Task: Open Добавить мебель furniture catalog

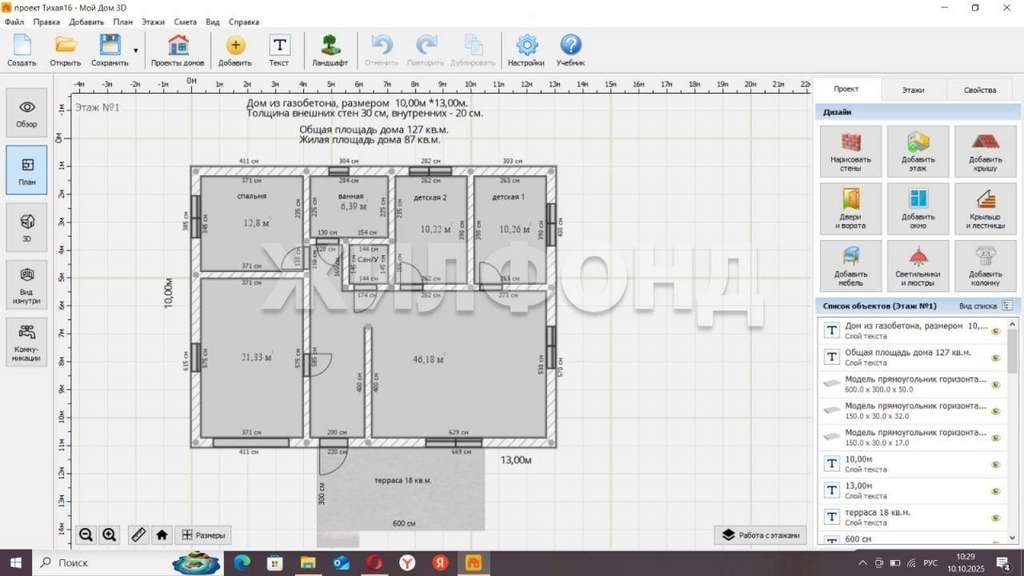Action: click(850, 265)
